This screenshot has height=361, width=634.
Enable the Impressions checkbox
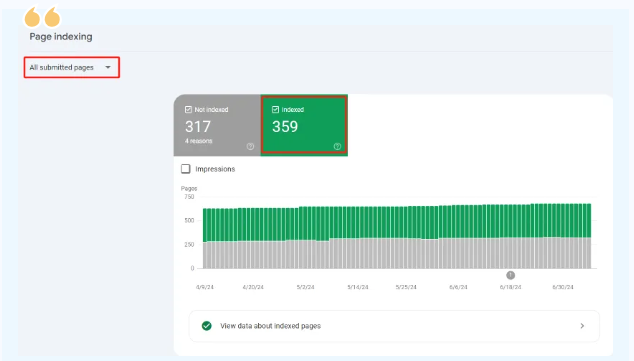click(186, 169)
